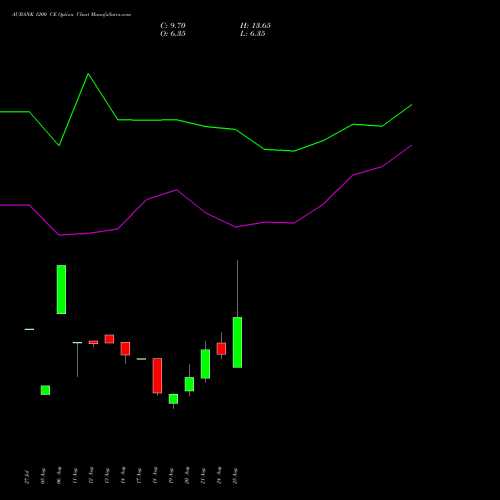Click the red candle above 13 Aug

pyautogui.click(x=109, y=339)
